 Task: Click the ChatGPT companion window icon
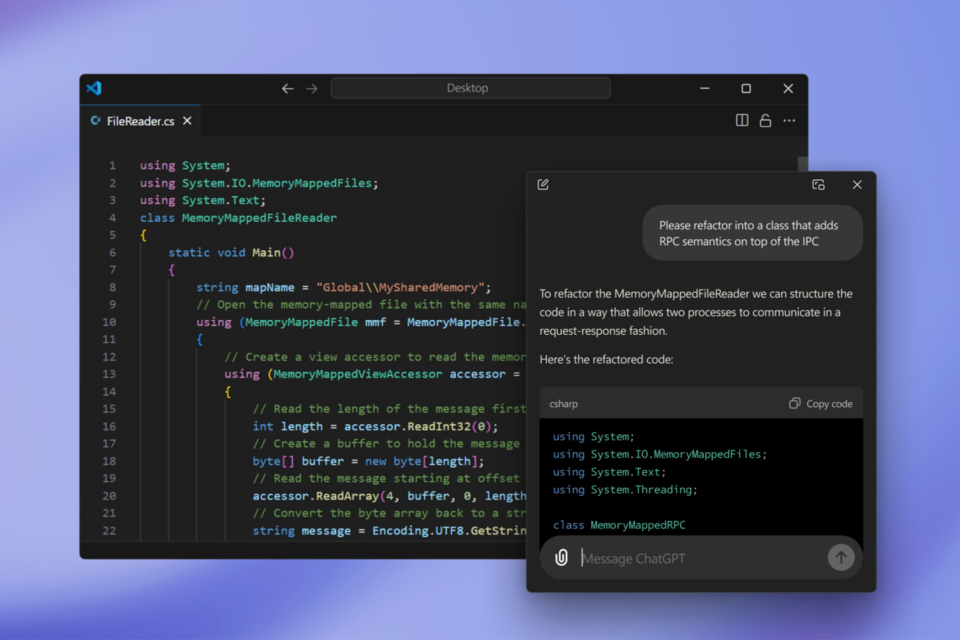pyautogui.click(x=818, y=184)
